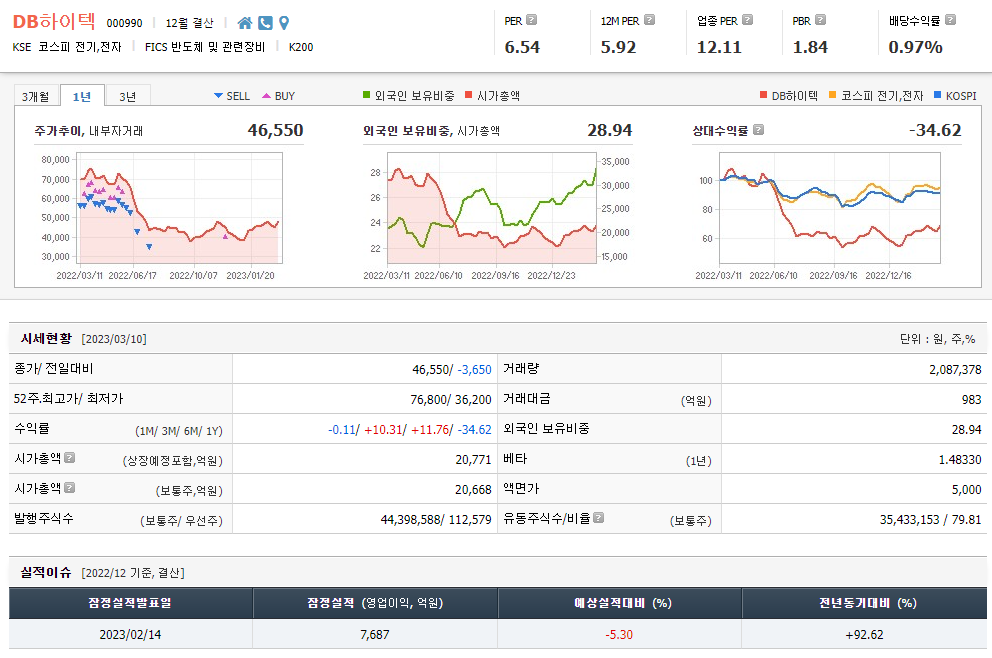Click the pink BUY triangle legend marker
Screen dimensions: 992x658
(x=266, y=96)
